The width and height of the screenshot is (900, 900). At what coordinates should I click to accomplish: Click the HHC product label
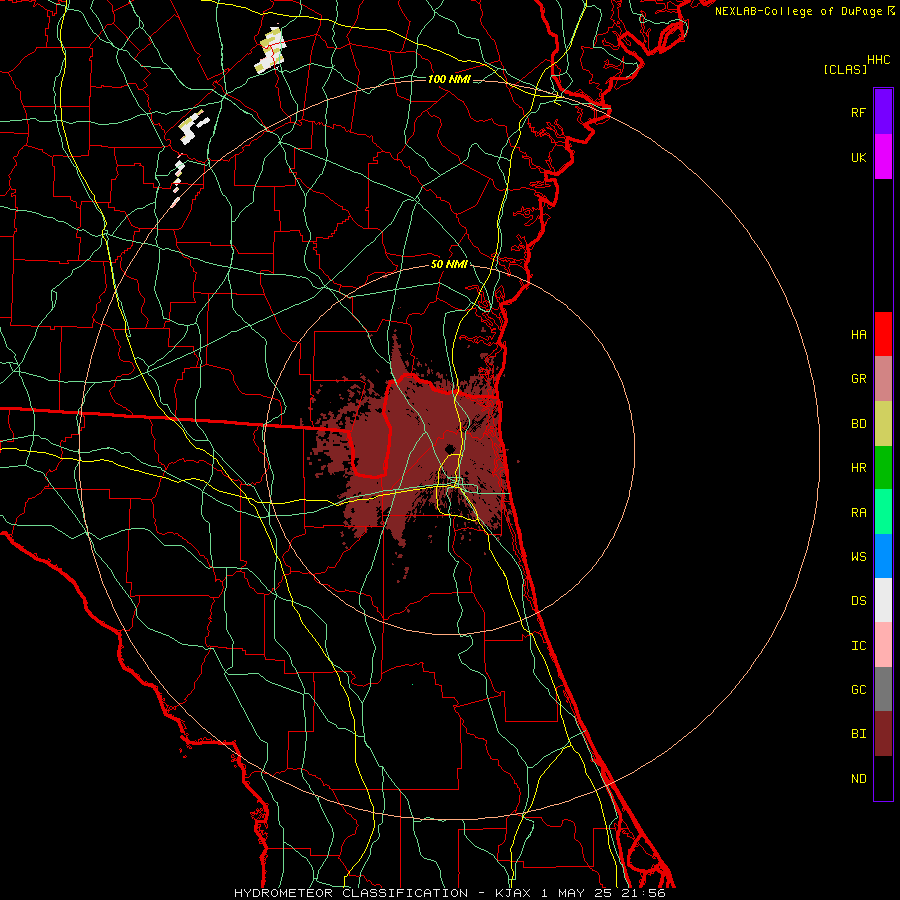point(878,60)
